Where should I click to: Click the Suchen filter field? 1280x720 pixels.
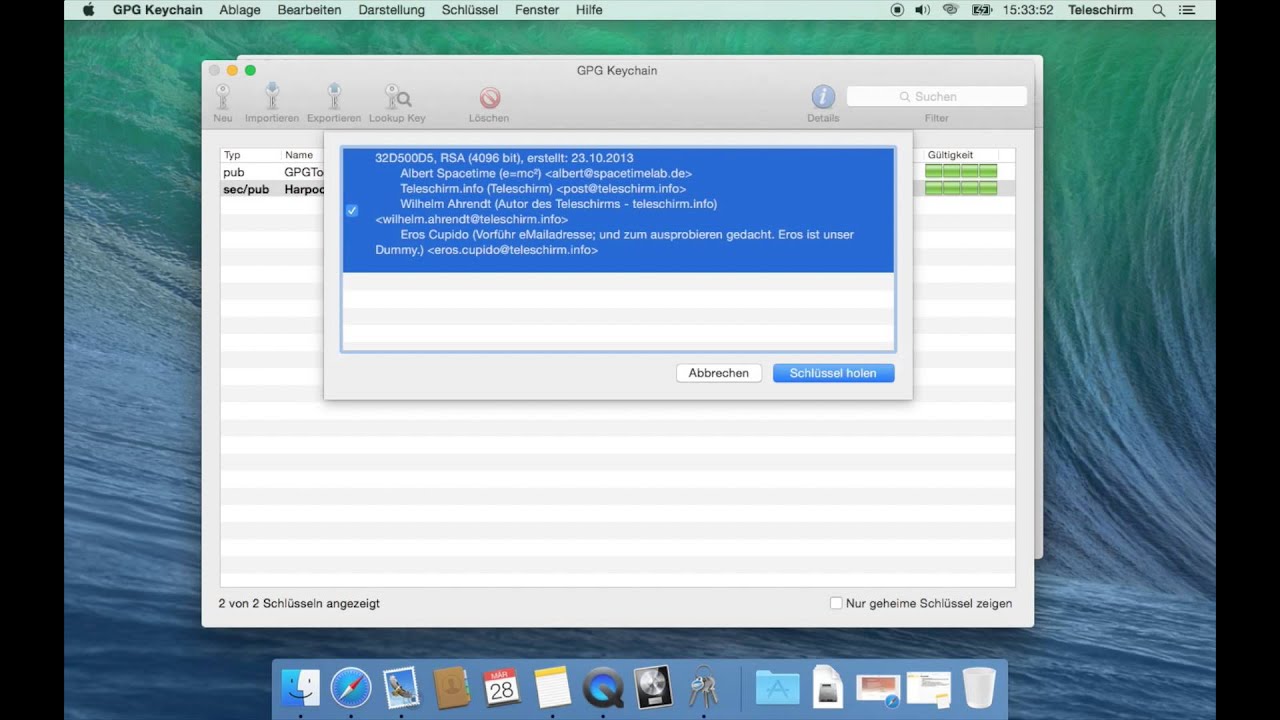pos(936,96)
